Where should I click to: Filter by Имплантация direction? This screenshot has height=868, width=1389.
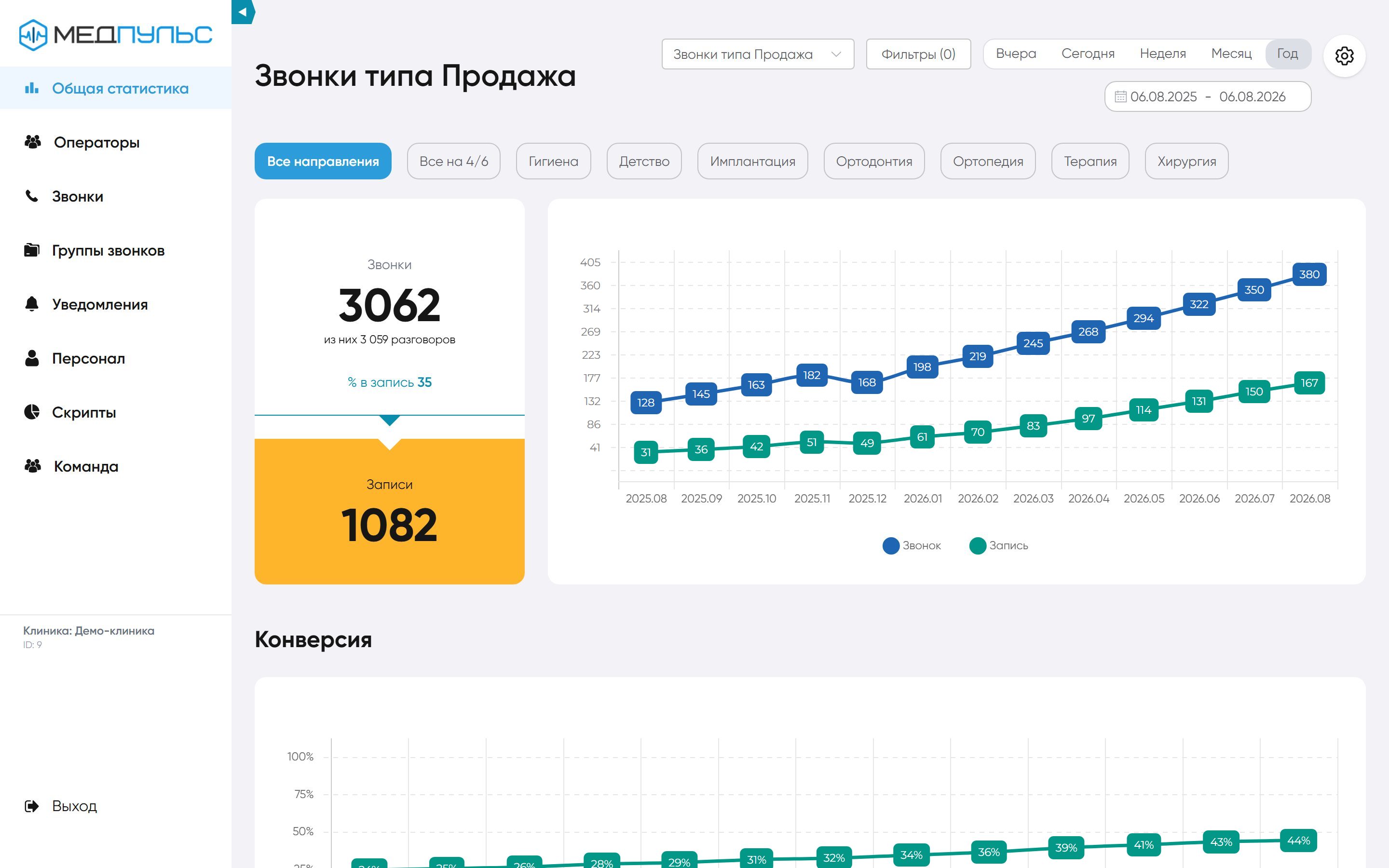[x=752, y=162]
